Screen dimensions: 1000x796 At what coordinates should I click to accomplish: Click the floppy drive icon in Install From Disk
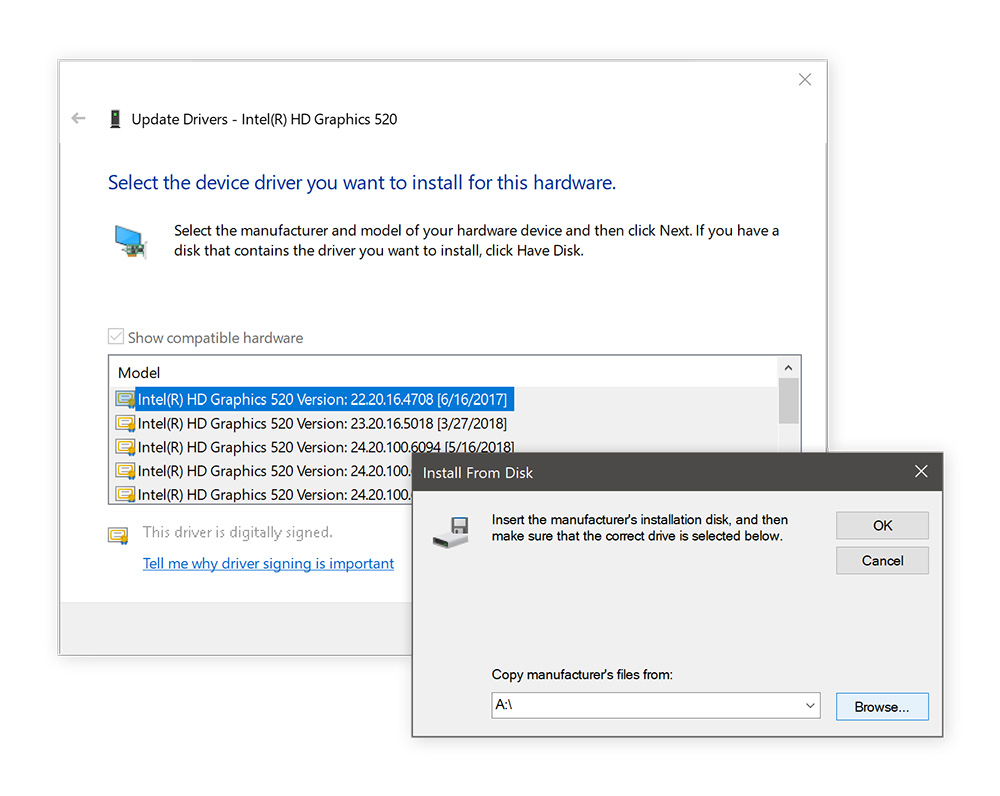pos(452,533)
